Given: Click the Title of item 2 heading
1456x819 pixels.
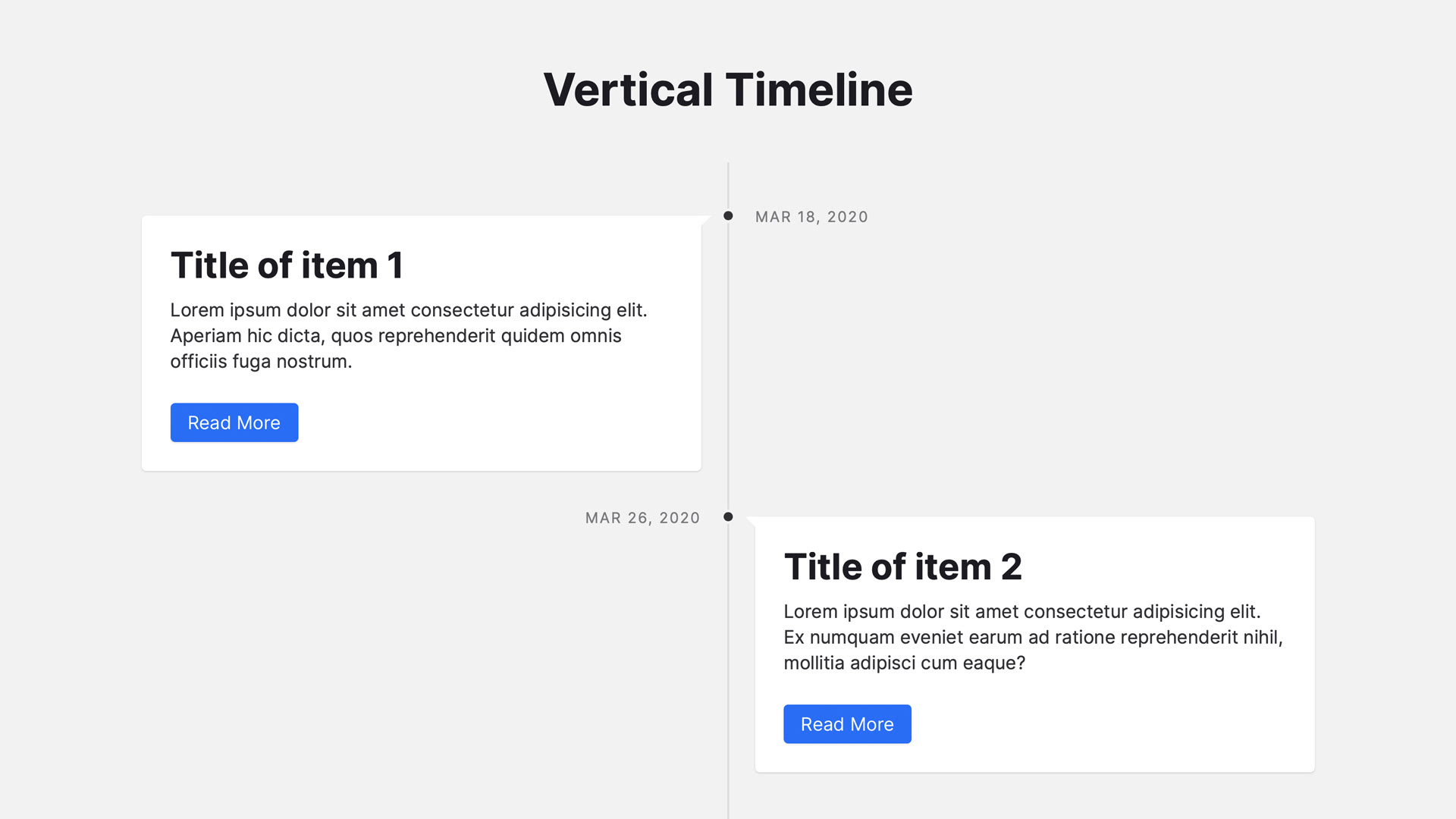Looking at the screenshot, I should 902,567.
